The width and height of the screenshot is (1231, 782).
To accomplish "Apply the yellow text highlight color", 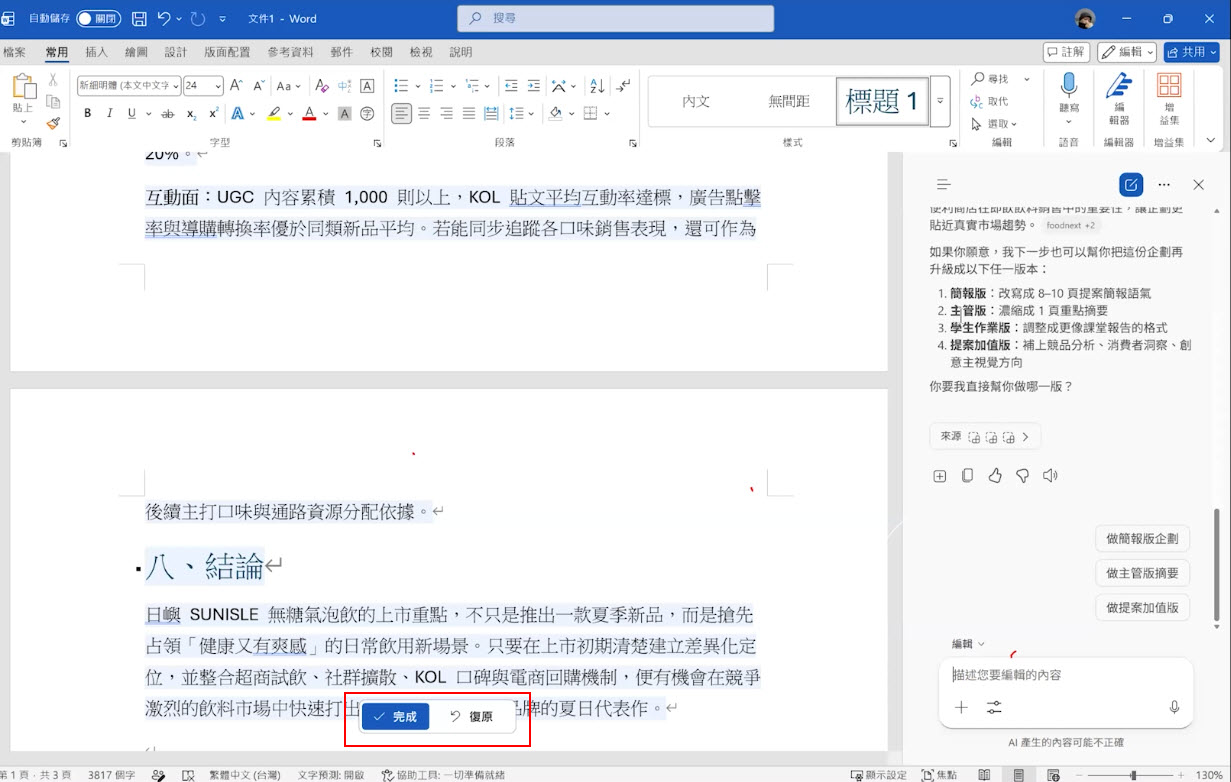I will pyautogui.click(x=273, y=114).
